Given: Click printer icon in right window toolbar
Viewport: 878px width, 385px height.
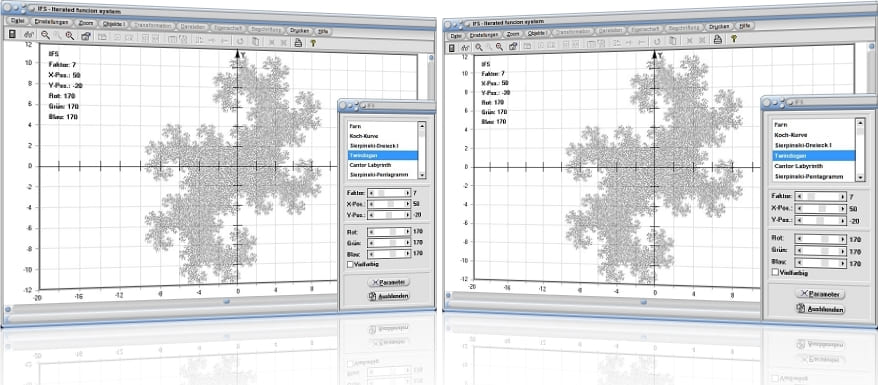Looking at the screenshot, I should pos(717,39).
